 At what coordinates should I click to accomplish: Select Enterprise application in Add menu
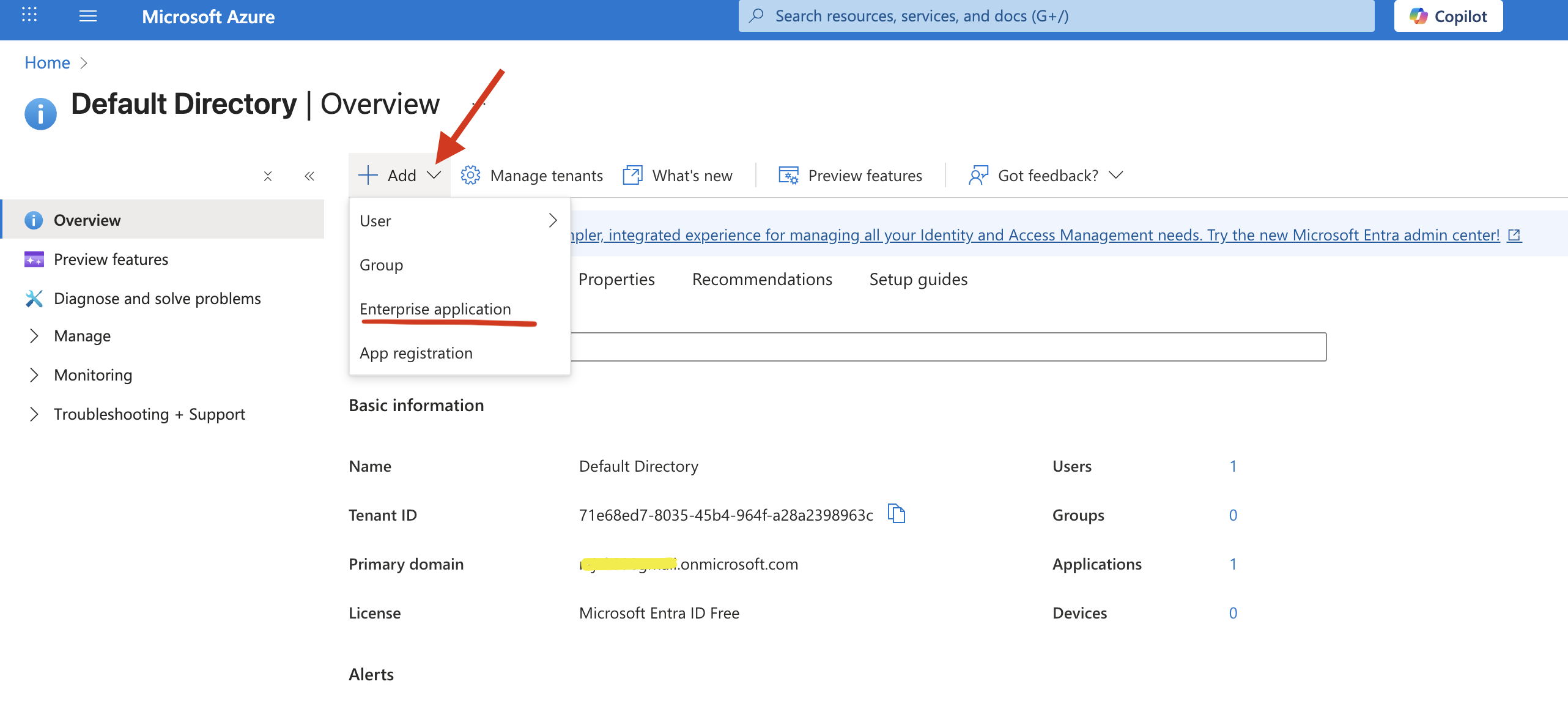pos(459,309)
